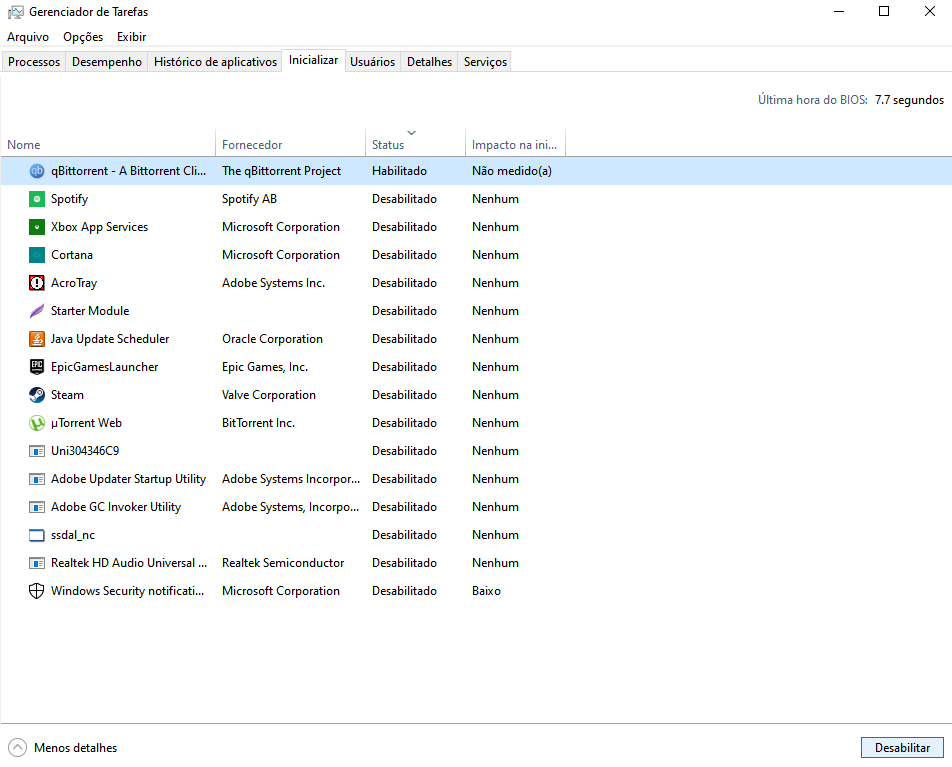This screenshot has width=952, height=767.
Task: Click the 'Epic Games, Inc.' vendor cell
Action: (265, 367)
